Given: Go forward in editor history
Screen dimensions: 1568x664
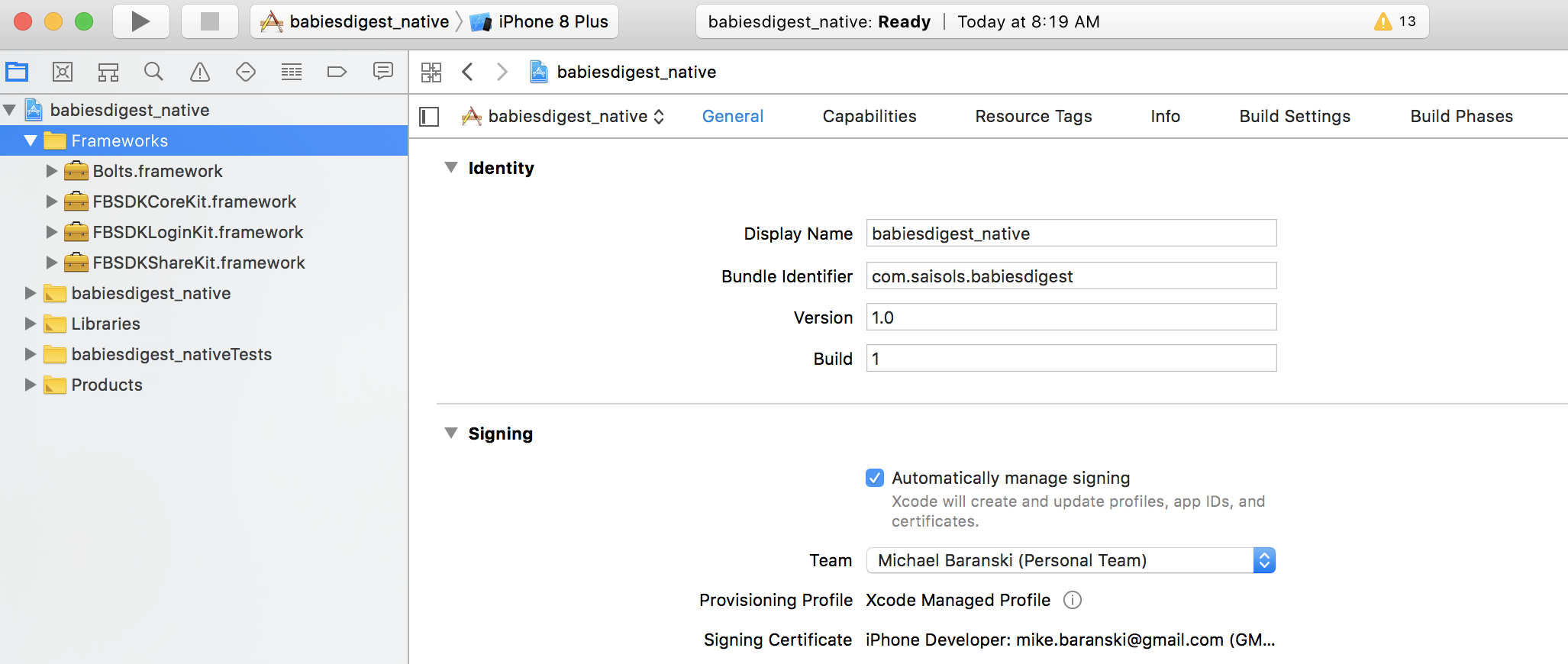Looking at the screenshot, I should [x=502, y=72].
